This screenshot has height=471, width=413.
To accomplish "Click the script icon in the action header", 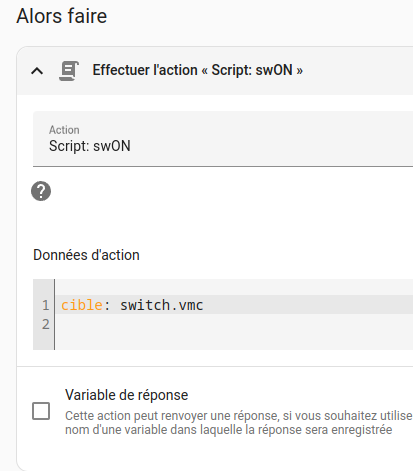I will (x=69, y=71).
